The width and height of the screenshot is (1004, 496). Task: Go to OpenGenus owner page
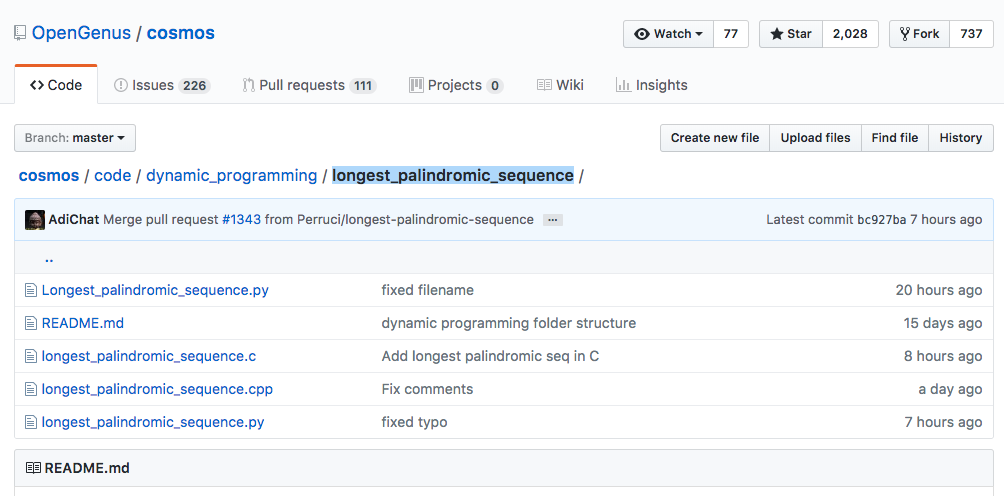[81, 33]
